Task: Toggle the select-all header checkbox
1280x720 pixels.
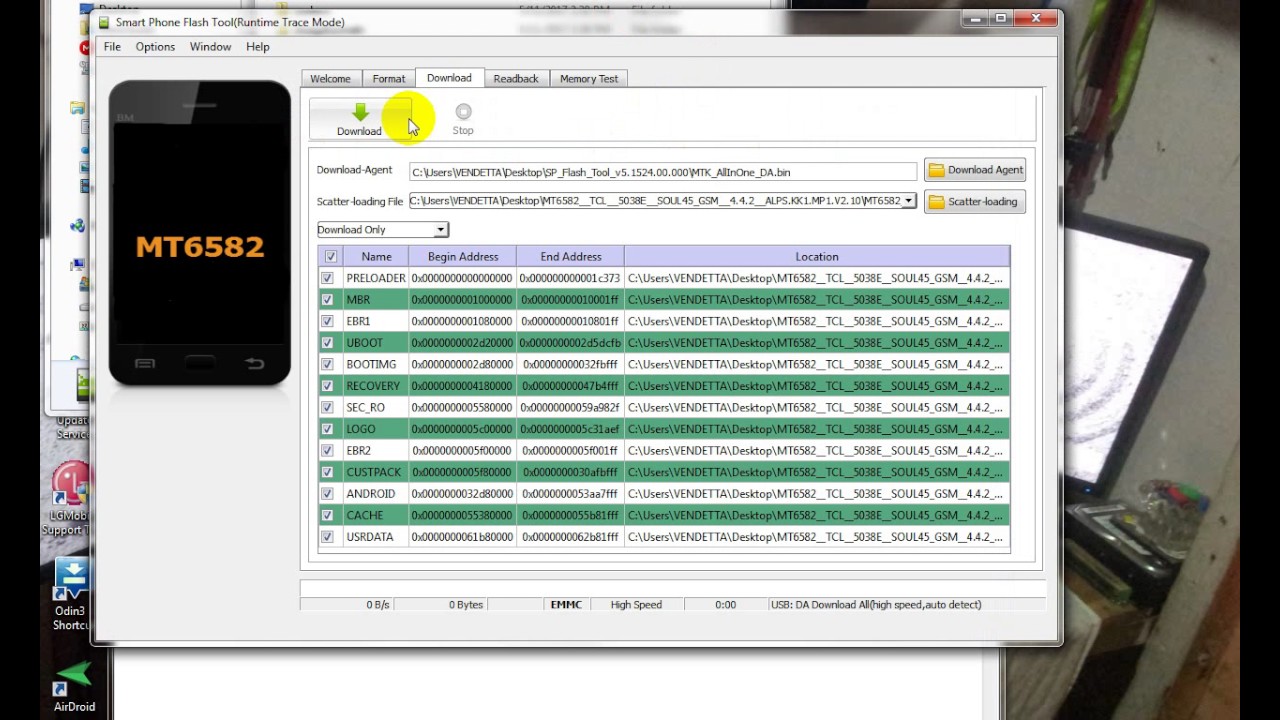Action: pyautogui.click(x=331, y=257)
